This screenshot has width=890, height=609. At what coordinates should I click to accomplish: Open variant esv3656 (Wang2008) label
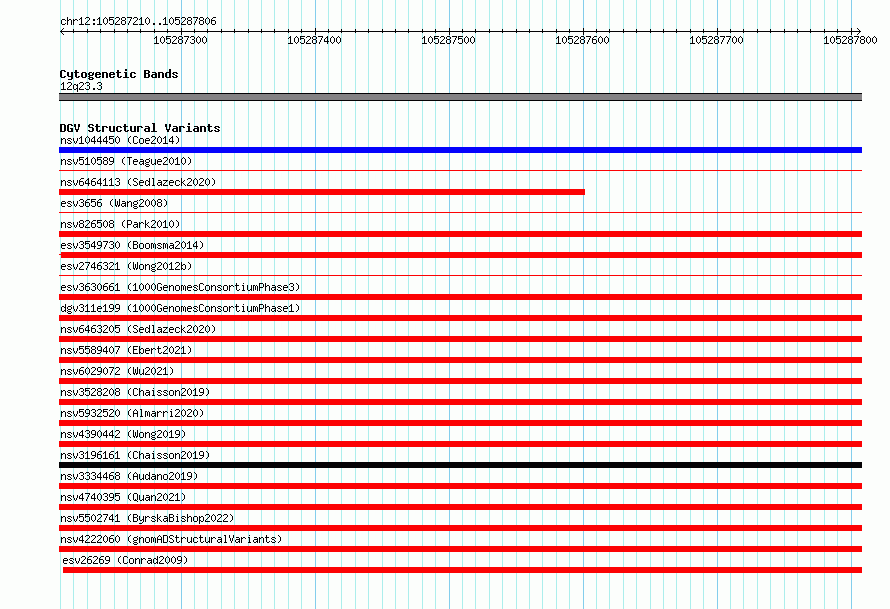(x=114, y=203)
